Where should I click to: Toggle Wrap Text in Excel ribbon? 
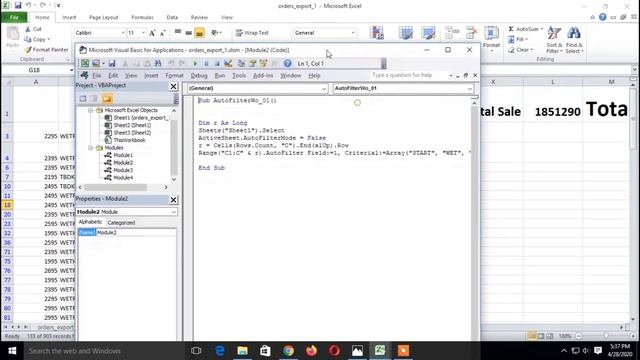(x=252, y=33)
